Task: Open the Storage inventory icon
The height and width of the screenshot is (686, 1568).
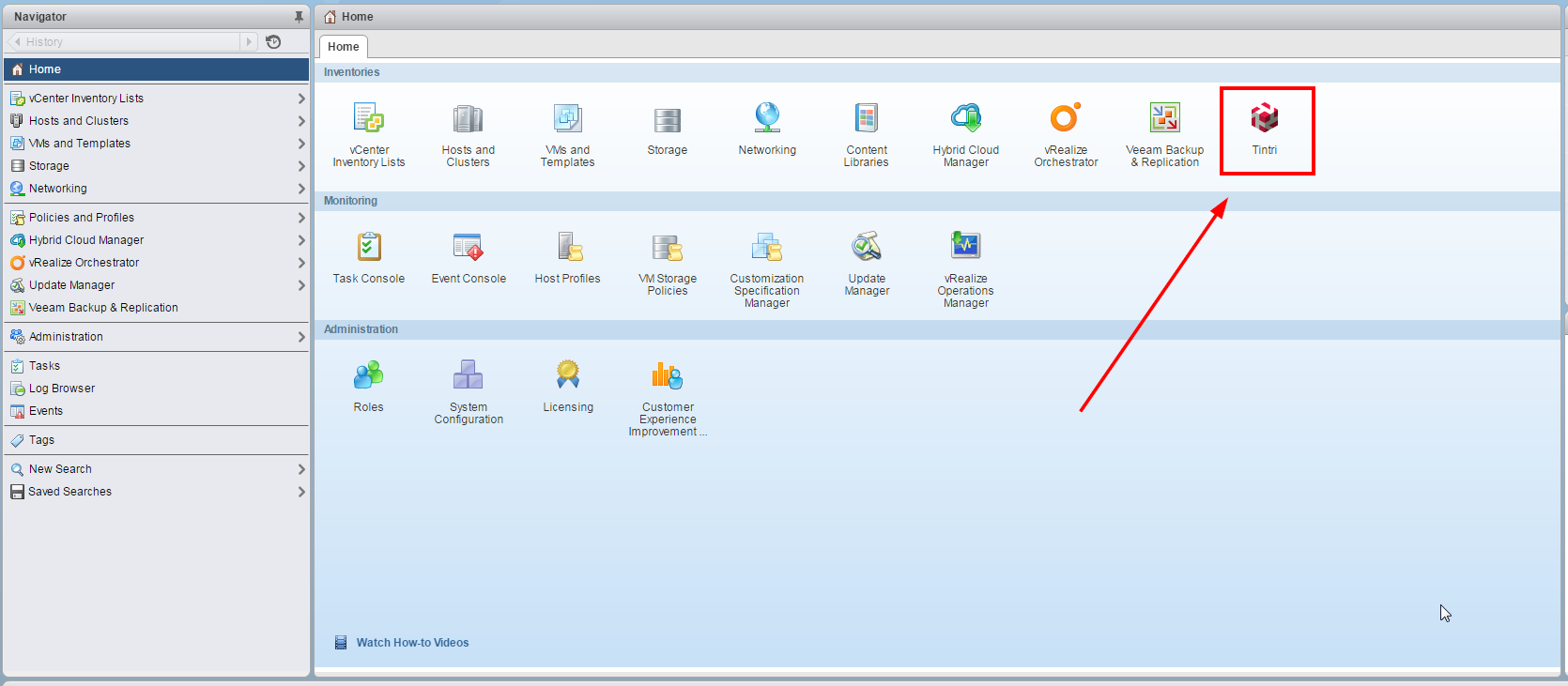Action: 667,119
